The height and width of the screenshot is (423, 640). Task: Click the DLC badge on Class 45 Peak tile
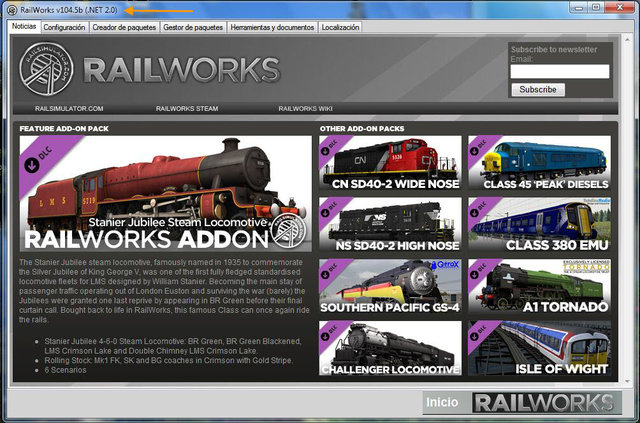coord(479,147)
